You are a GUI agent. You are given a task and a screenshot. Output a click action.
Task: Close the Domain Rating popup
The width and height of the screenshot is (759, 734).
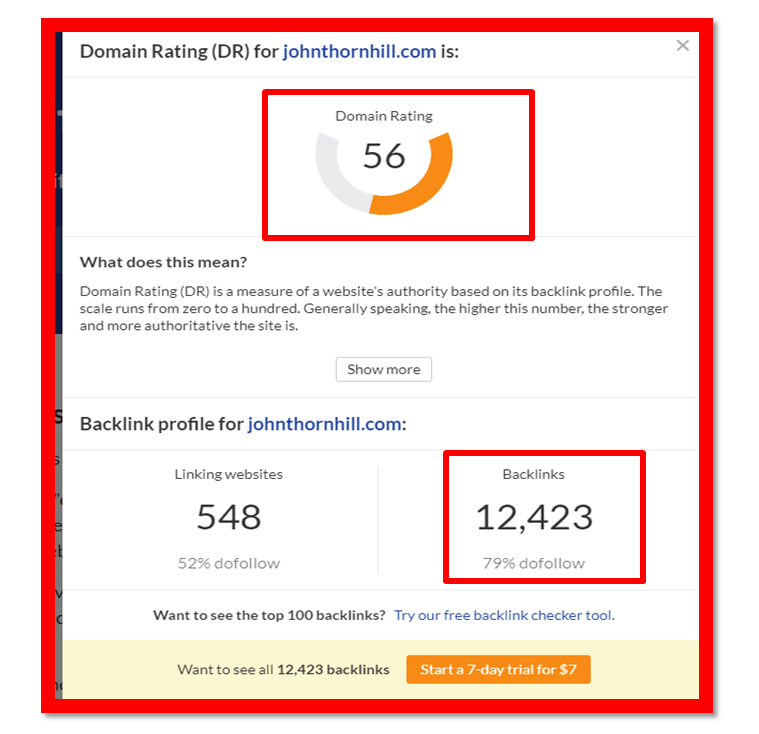point(683,45)
